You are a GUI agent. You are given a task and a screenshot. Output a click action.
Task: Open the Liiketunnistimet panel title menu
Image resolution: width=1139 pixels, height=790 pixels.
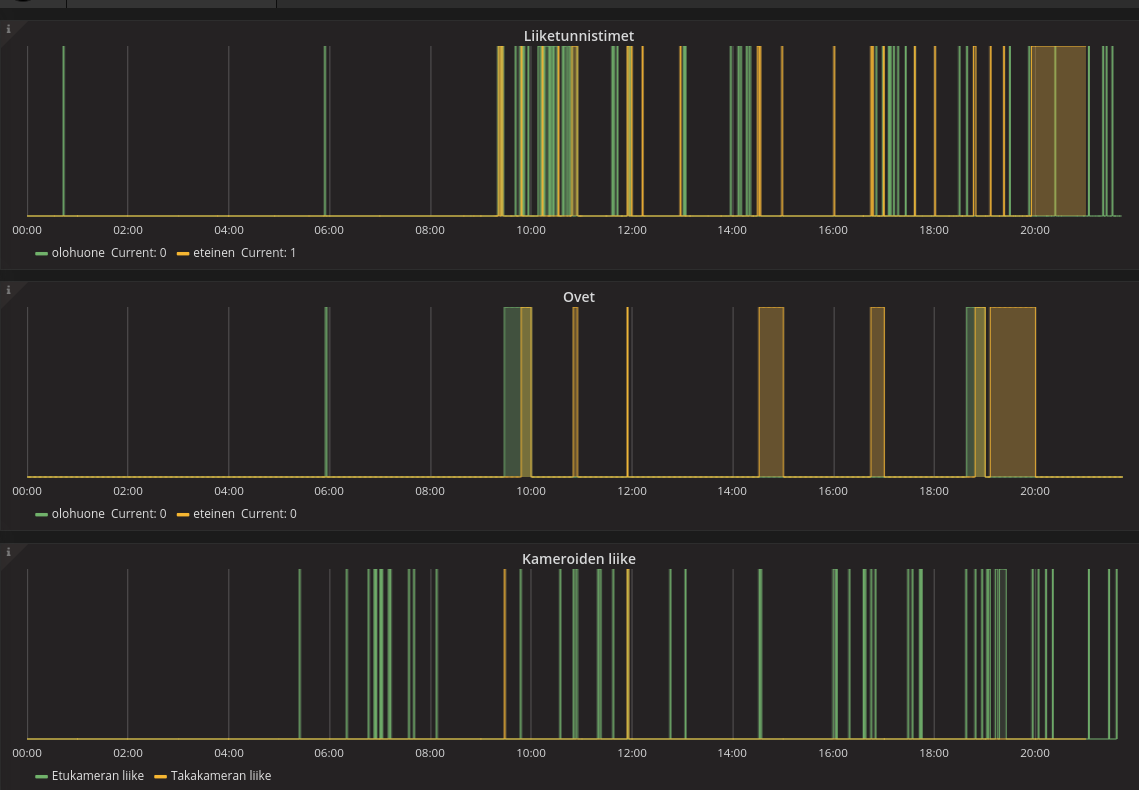pos(578,36)
